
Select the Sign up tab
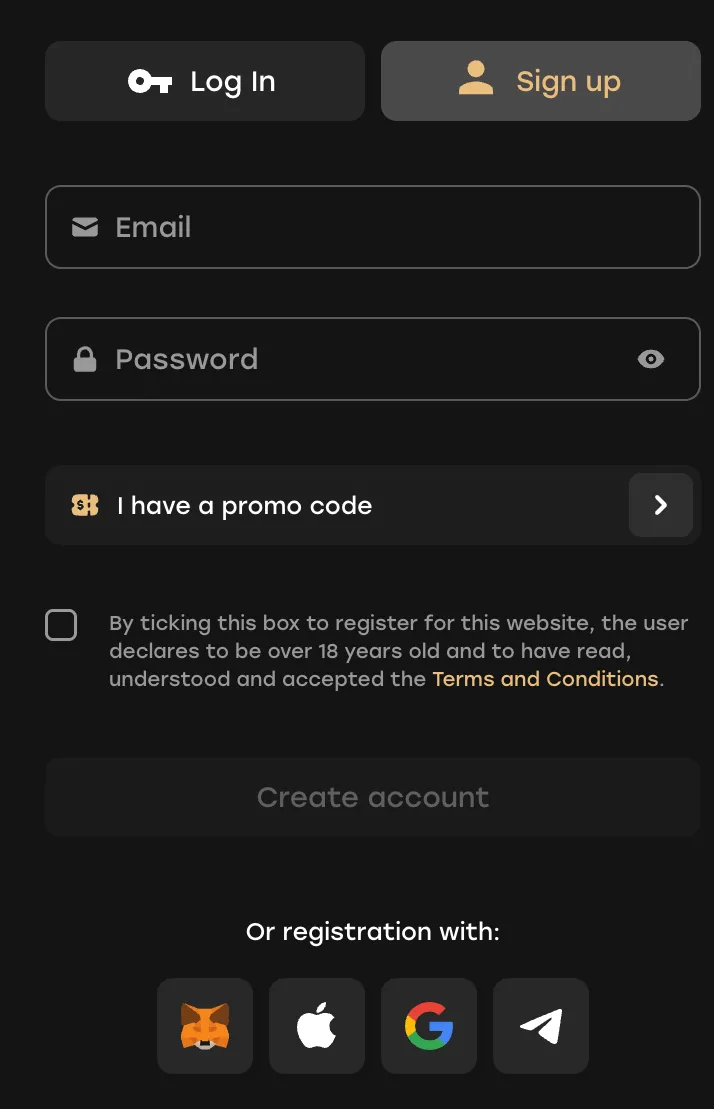click(x=540, y=81)
